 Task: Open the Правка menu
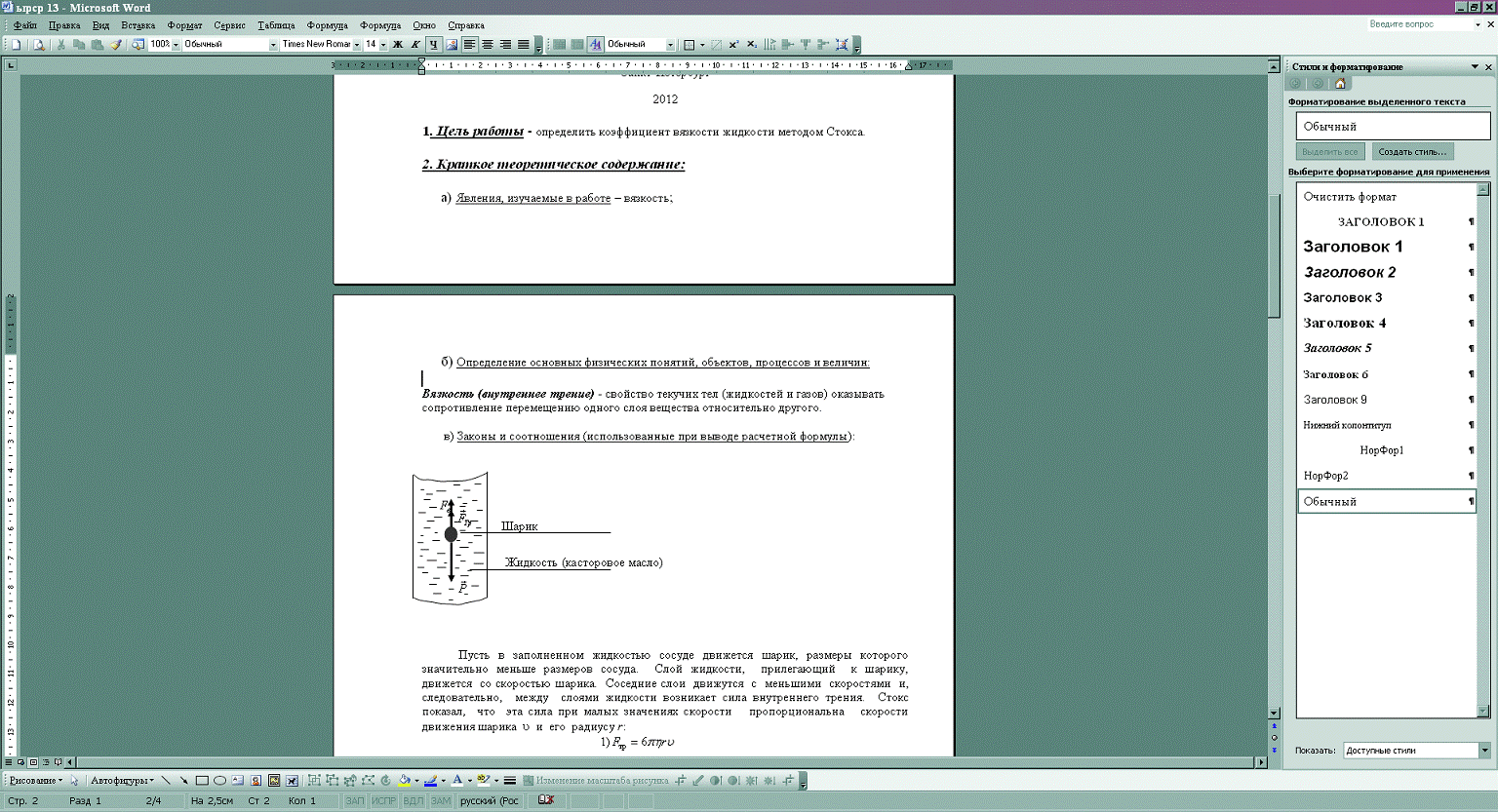click(64, 25)
